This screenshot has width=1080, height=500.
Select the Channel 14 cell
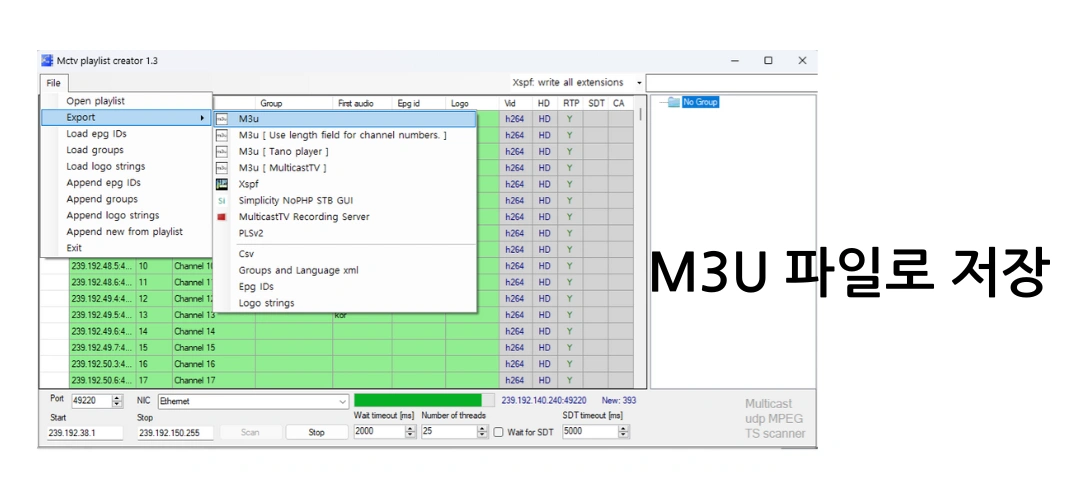coord(214,331)
